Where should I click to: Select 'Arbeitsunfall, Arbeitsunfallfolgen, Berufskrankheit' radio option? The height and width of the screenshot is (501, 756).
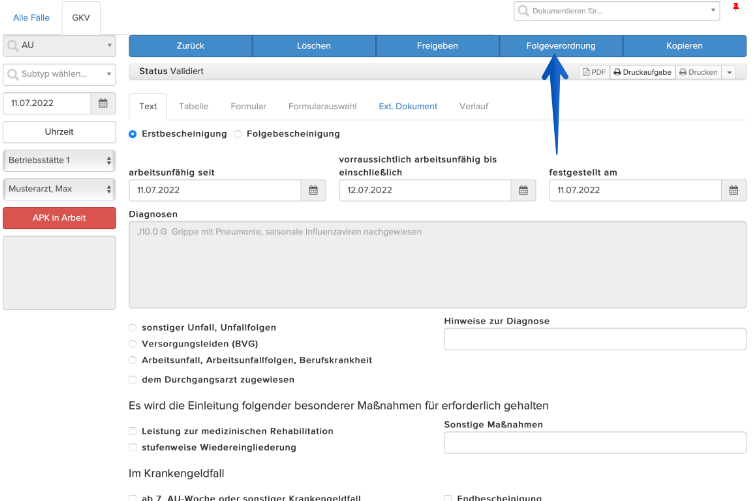click(133, 360)
